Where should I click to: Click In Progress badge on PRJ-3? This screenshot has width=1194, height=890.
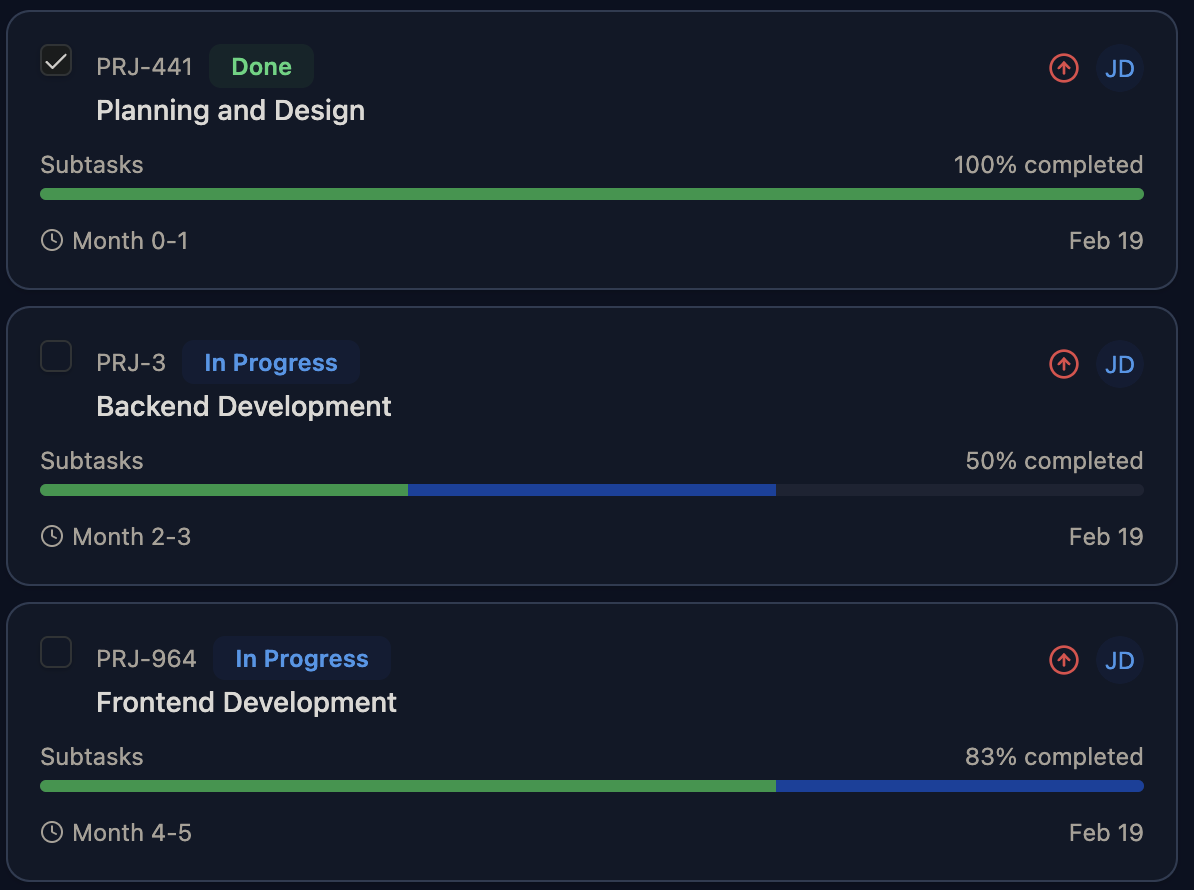[270, 363]
